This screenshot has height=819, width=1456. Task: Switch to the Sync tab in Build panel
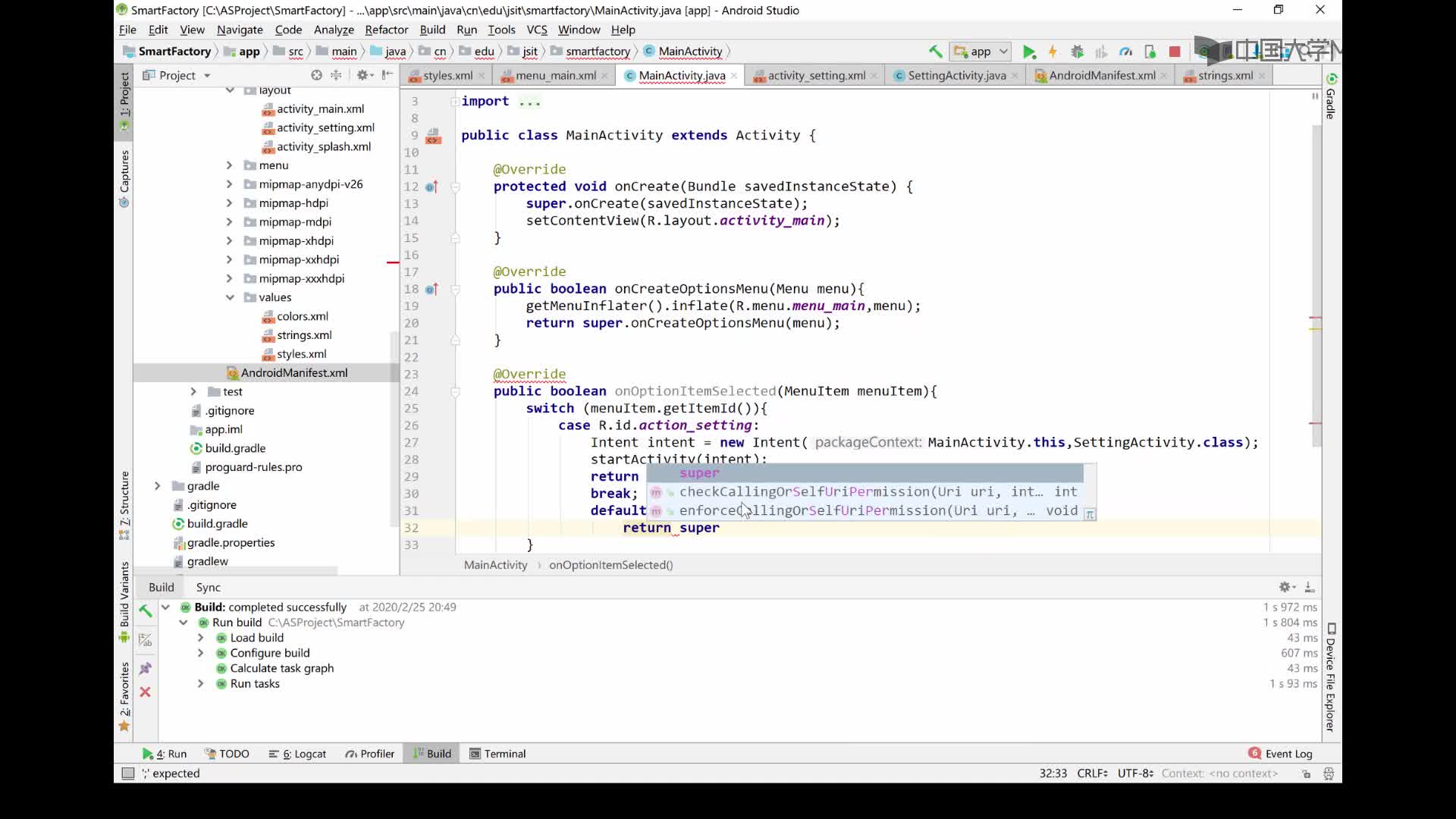tap(208, 587)
